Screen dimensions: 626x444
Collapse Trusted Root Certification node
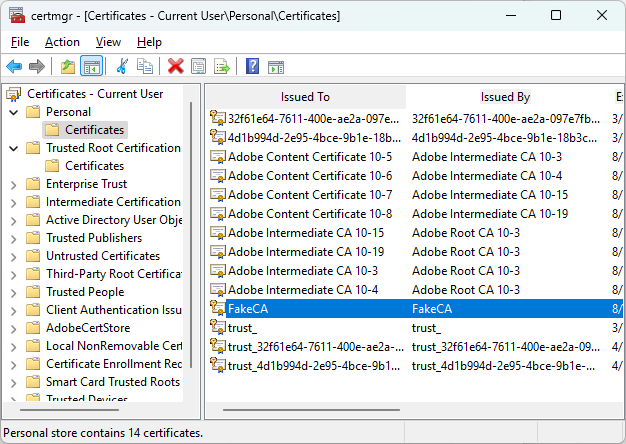tap(14, 149)
